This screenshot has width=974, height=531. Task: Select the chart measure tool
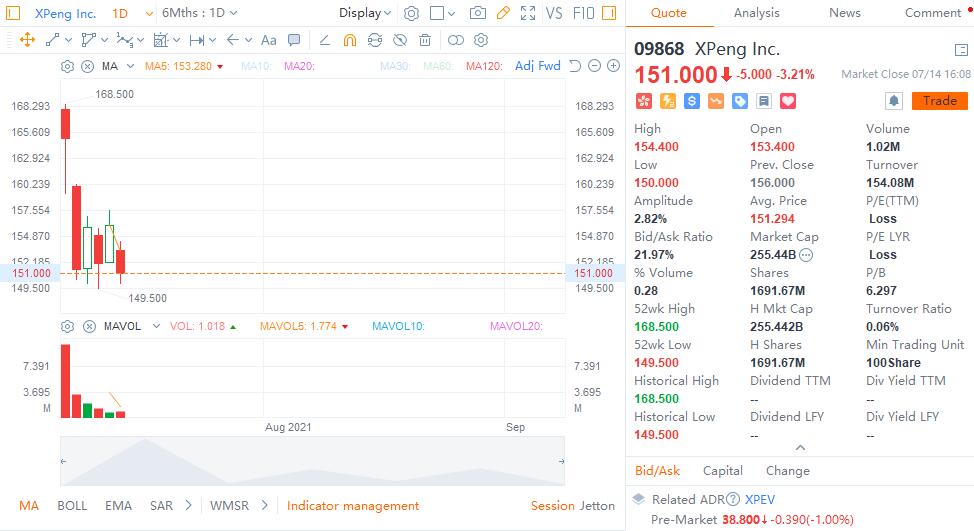[x=160, y=40]
